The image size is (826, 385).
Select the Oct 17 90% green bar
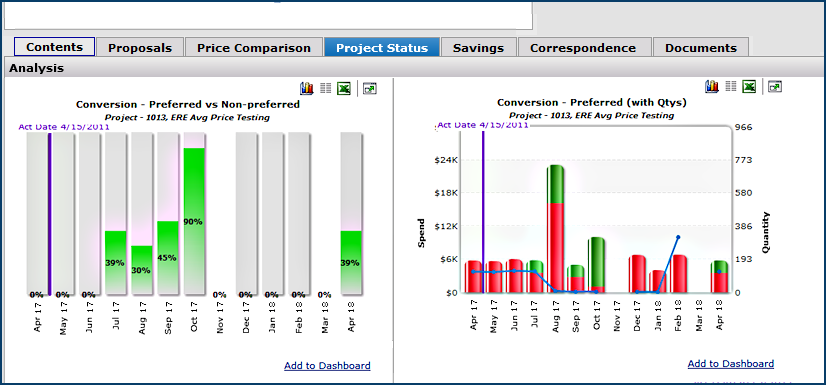point(193,221)
